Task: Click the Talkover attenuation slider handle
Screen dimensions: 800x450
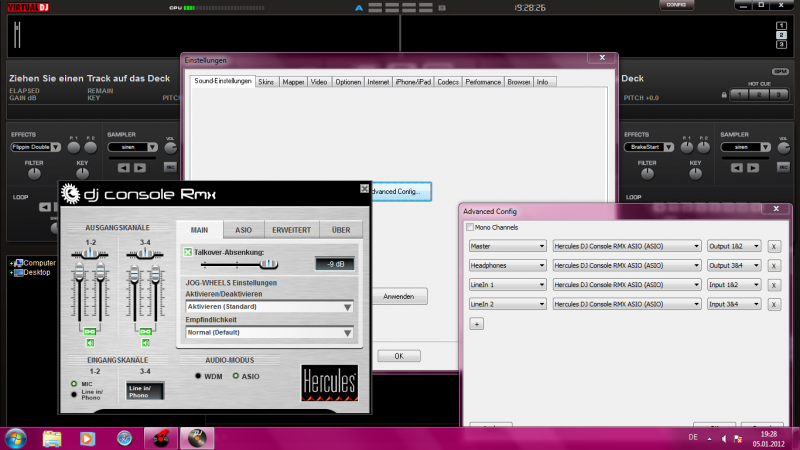Action: click(268, 264)
